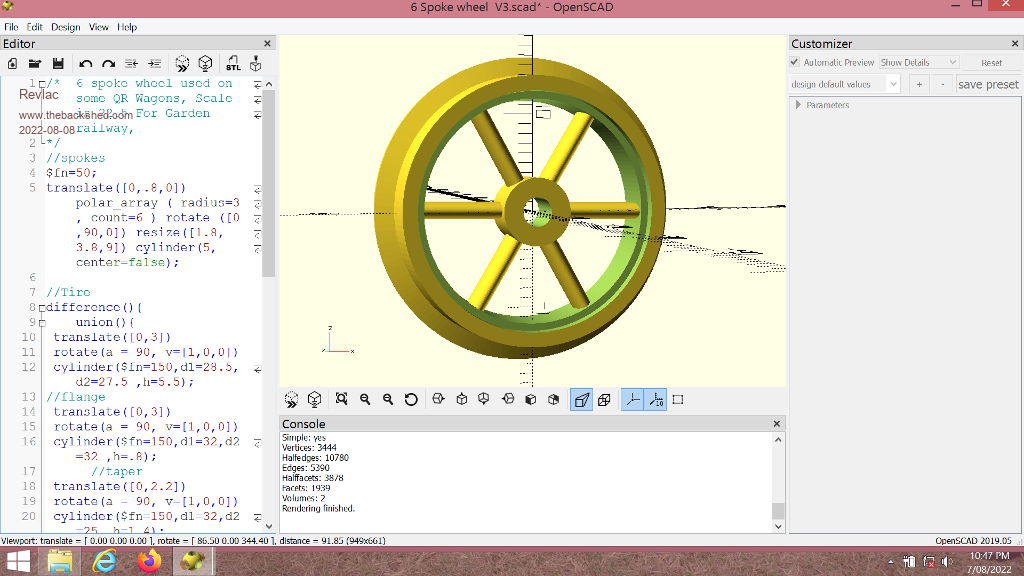Viewport: 1024px width, 576px height.
Task: Reset the view with circular arrow icon
Action: (411, 399)
